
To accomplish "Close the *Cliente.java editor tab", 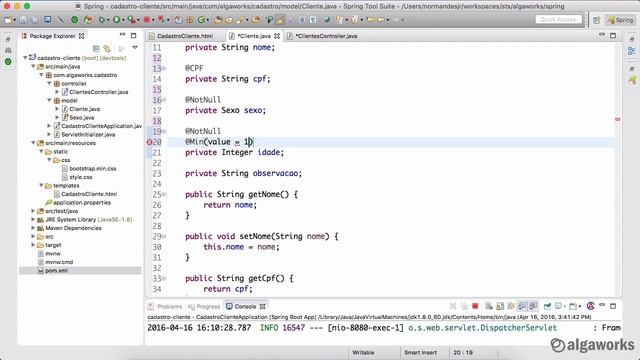I will pos(277,36).
